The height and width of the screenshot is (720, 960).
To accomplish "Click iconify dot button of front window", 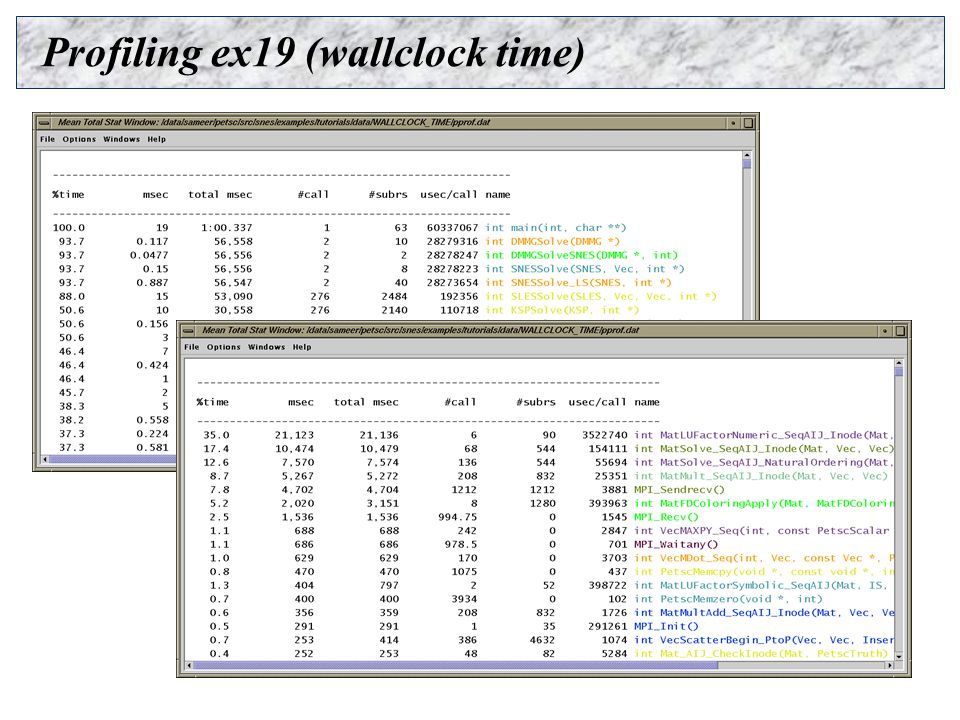I will pyautogui.click(x=885, y=331).
